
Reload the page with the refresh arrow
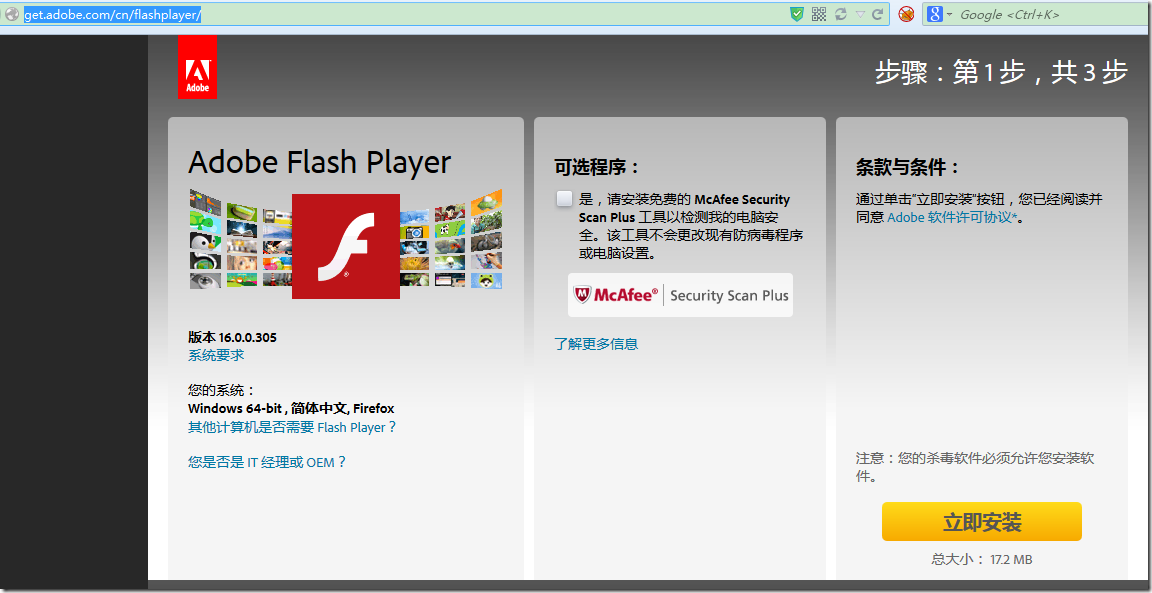click(877, 14)
